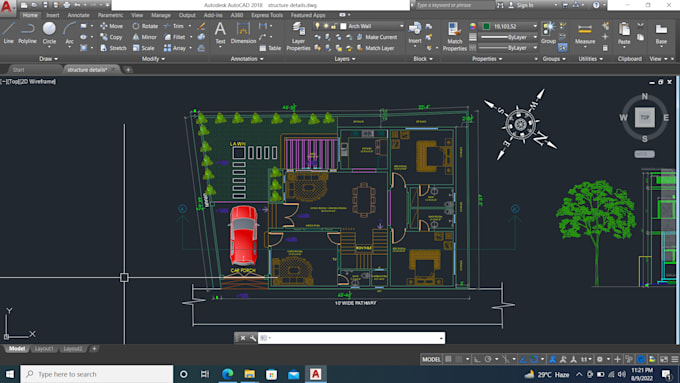Click the Group tool
This screenshot has width=680, height=383.
[x=548, y=33]
